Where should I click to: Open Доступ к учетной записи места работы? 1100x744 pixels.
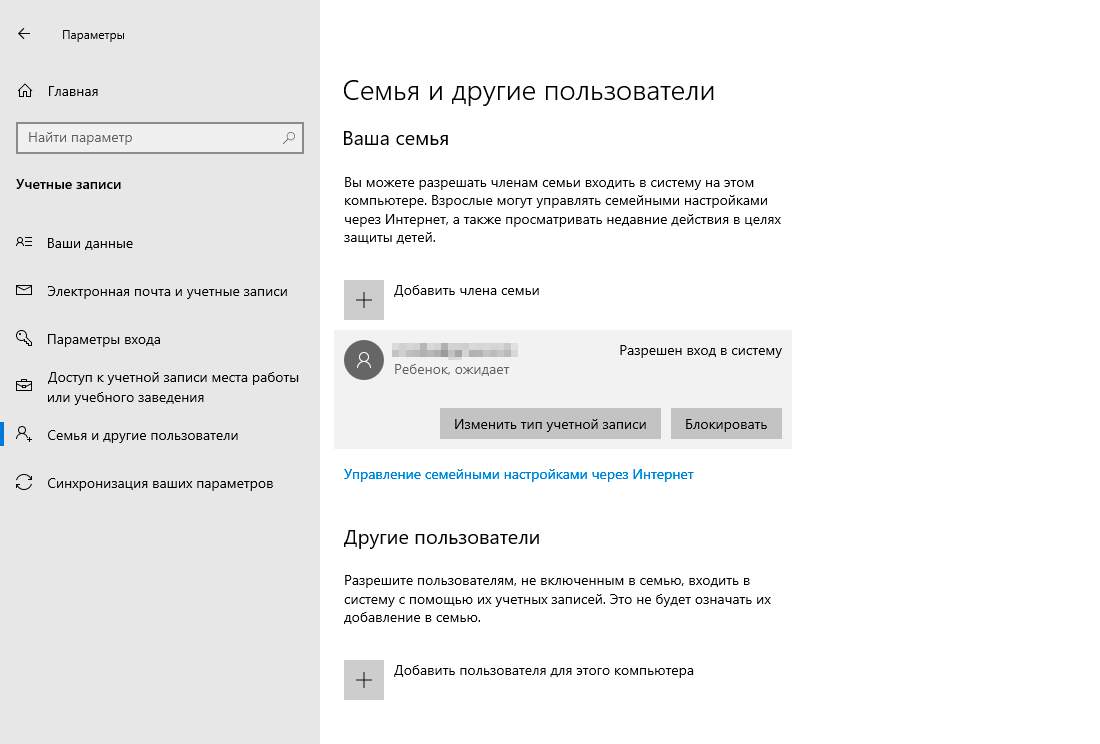click(x=173, y=387)
